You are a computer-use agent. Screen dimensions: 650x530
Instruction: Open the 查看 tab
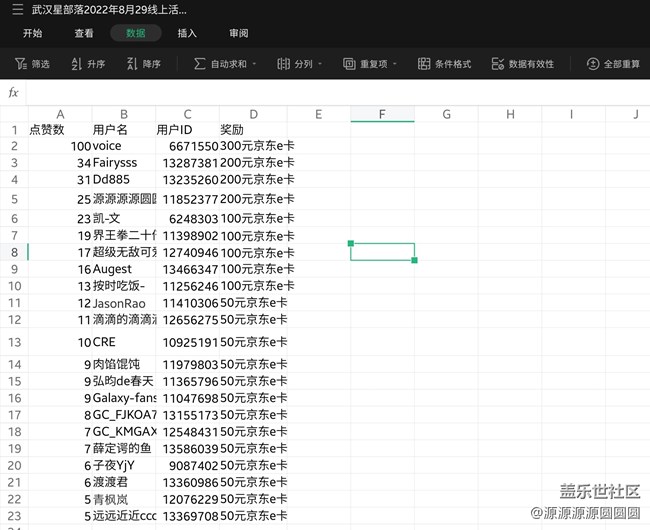tap(84, 33)
